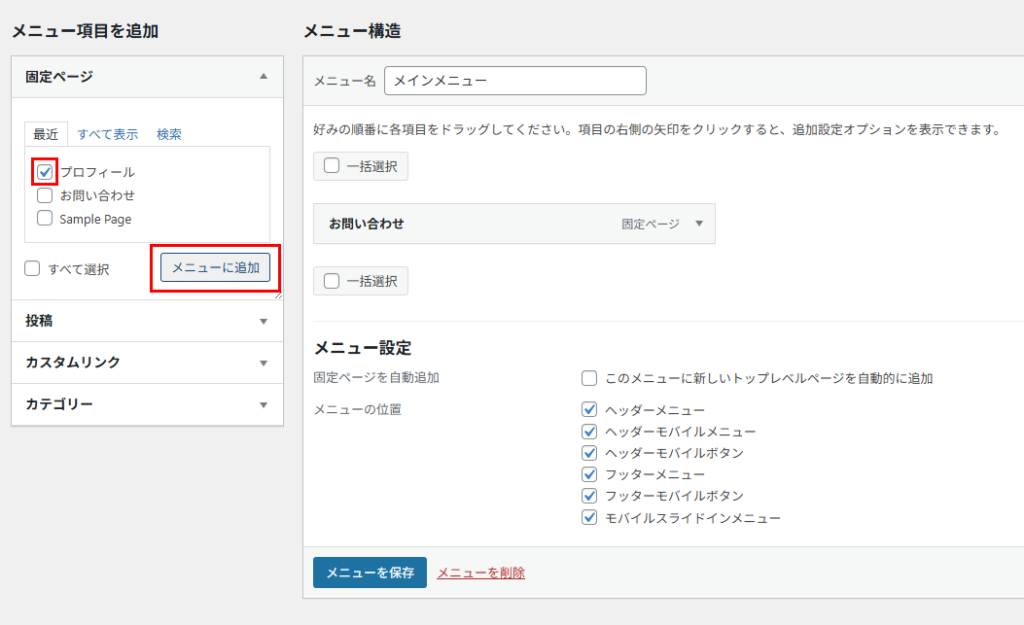The height and width of the screenshot is (625, 1024).
Task: Uncheck the ヘッダーメニュー location checkbox
Action: (x=590, y=410)
